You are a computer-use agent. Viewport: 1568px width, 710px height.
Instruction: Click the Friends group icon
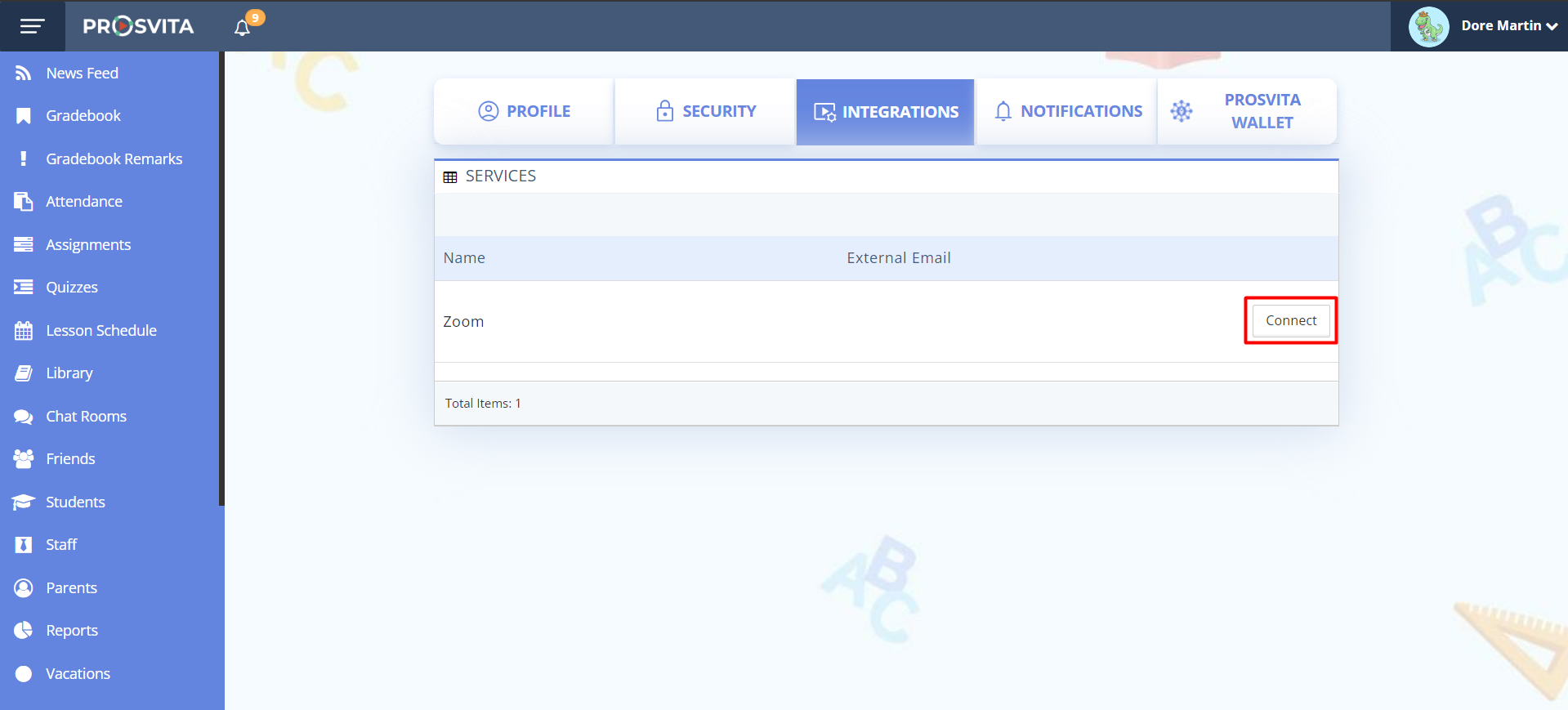tap(24, 459)
